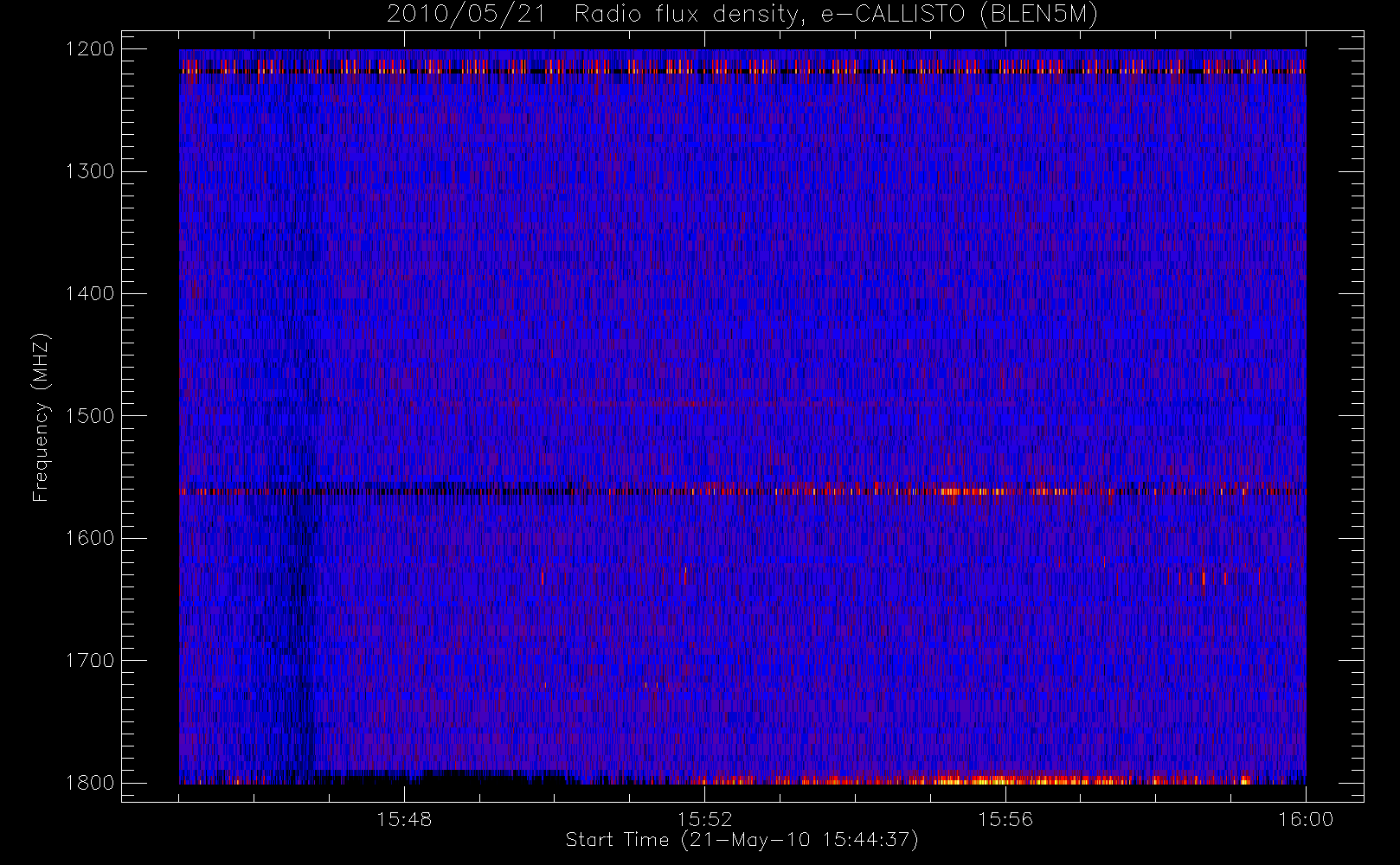This screenshot has height=865, width=1400.
Task: Select the 1400 frequency tick label
Action: point(90,293)
